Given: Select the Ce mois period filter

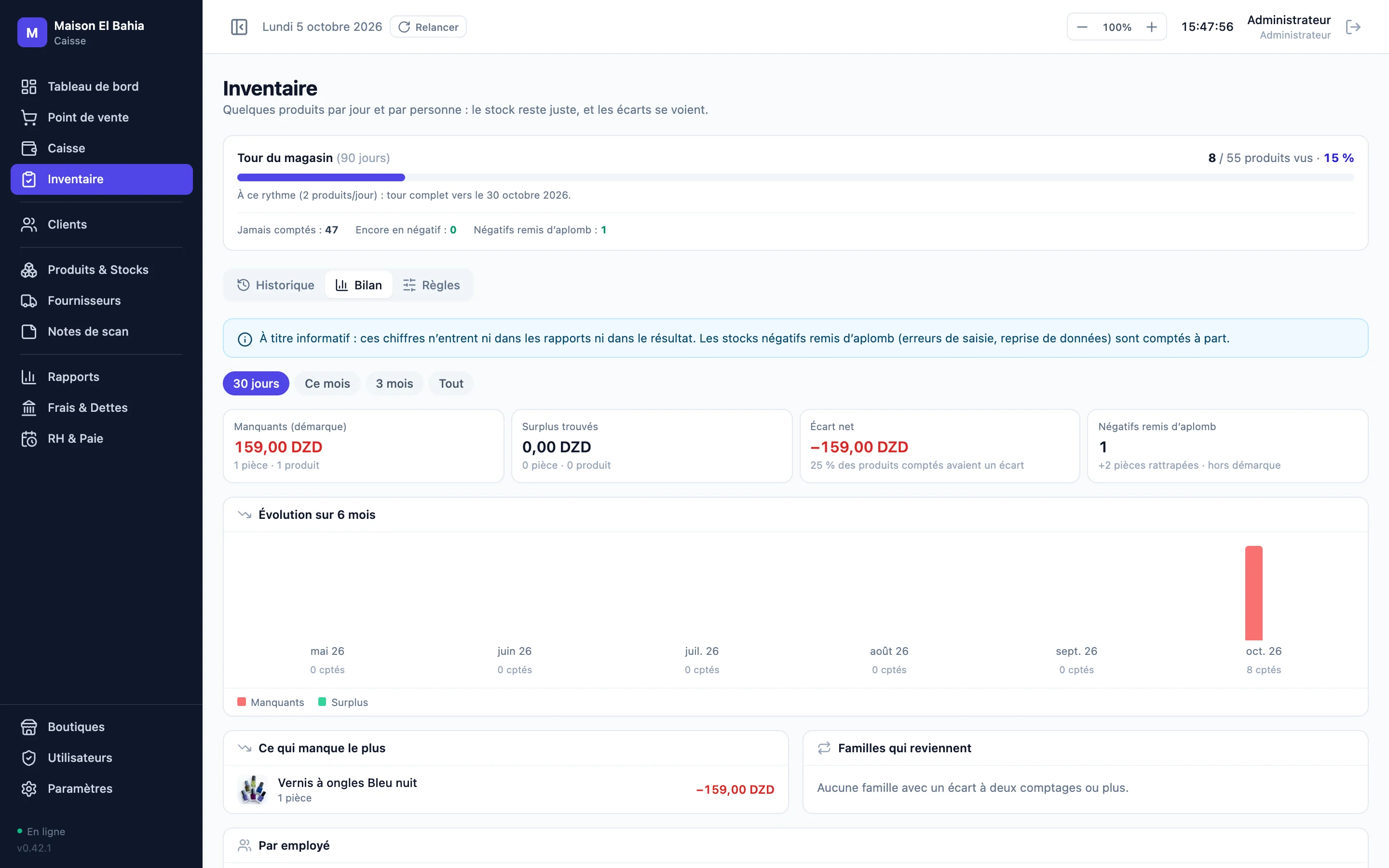Looking at the screenshot, I should (x=327, y=383).
